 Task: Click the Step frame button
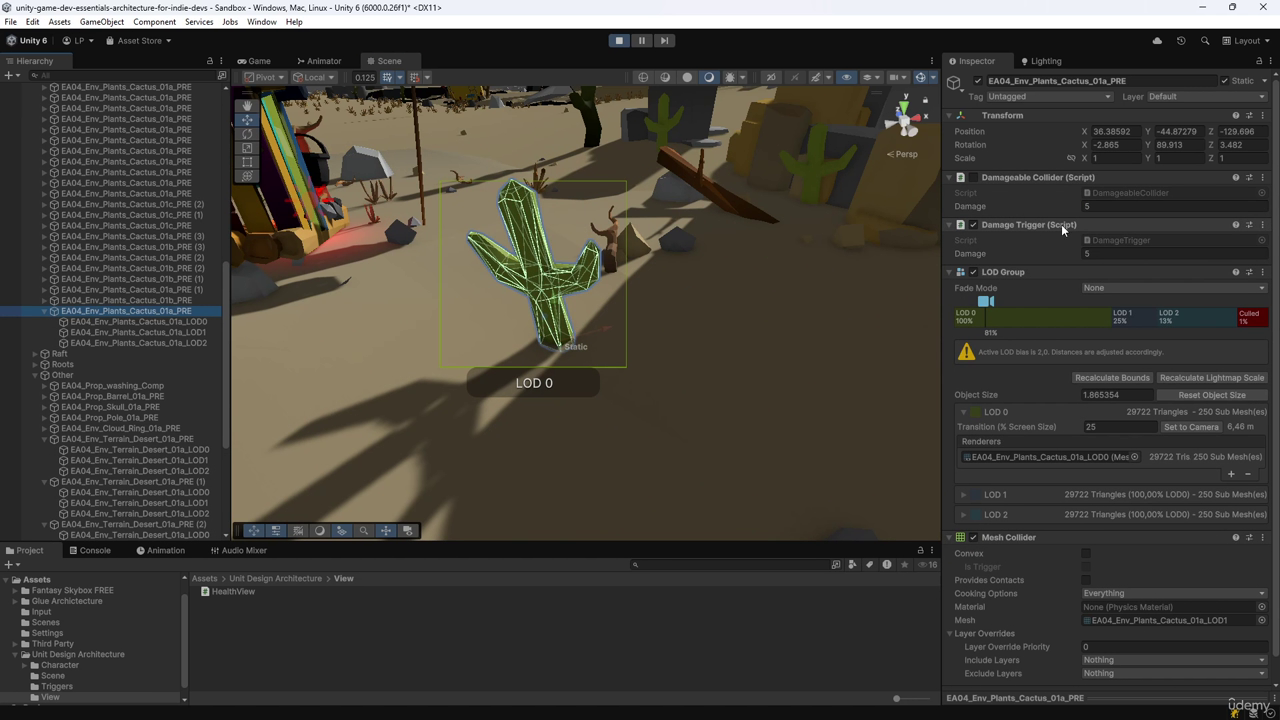pyautogui.click(x=664, y=41)
